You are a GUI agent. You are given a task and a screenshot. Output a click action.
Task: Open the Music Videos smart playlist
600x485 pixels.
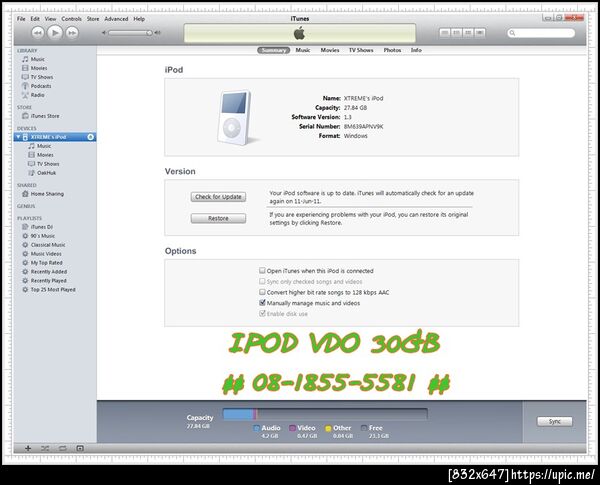(x=46, y=254)
